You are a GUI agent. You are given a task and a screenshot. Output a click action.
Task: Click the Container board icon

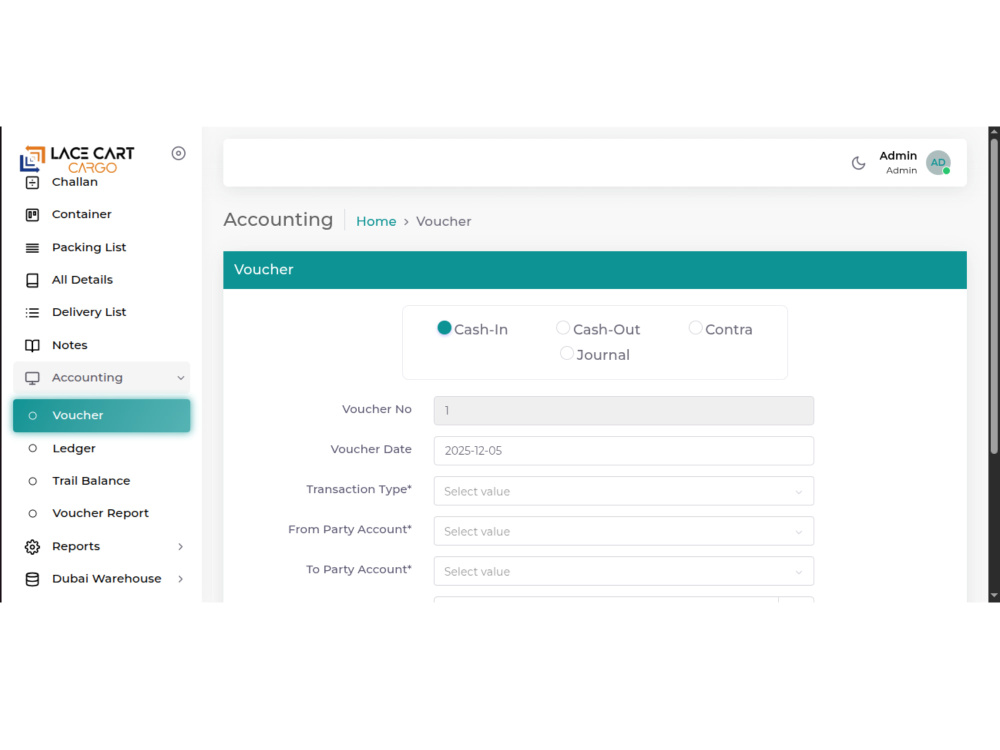point(33,215)
